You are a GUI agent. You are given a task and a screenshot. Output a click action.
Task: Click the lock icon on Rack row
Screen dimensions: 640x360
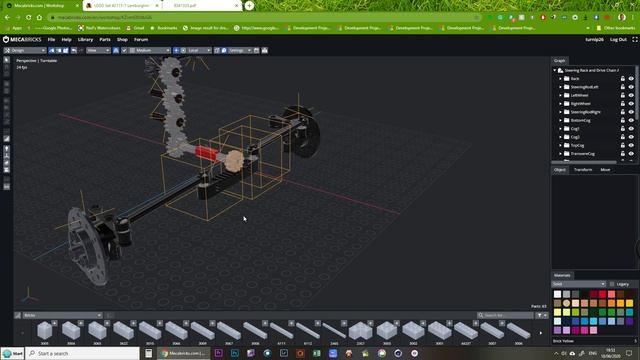pos(622,78)
